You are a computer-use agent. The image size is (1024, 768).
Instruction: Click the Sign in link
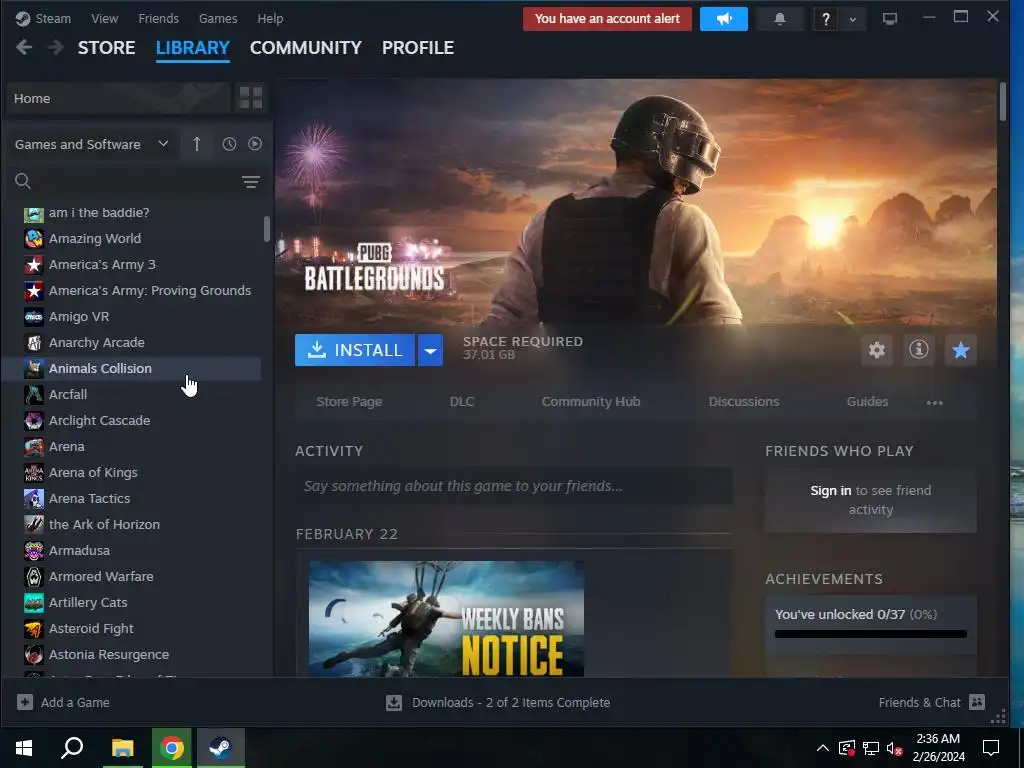(831, 490)
